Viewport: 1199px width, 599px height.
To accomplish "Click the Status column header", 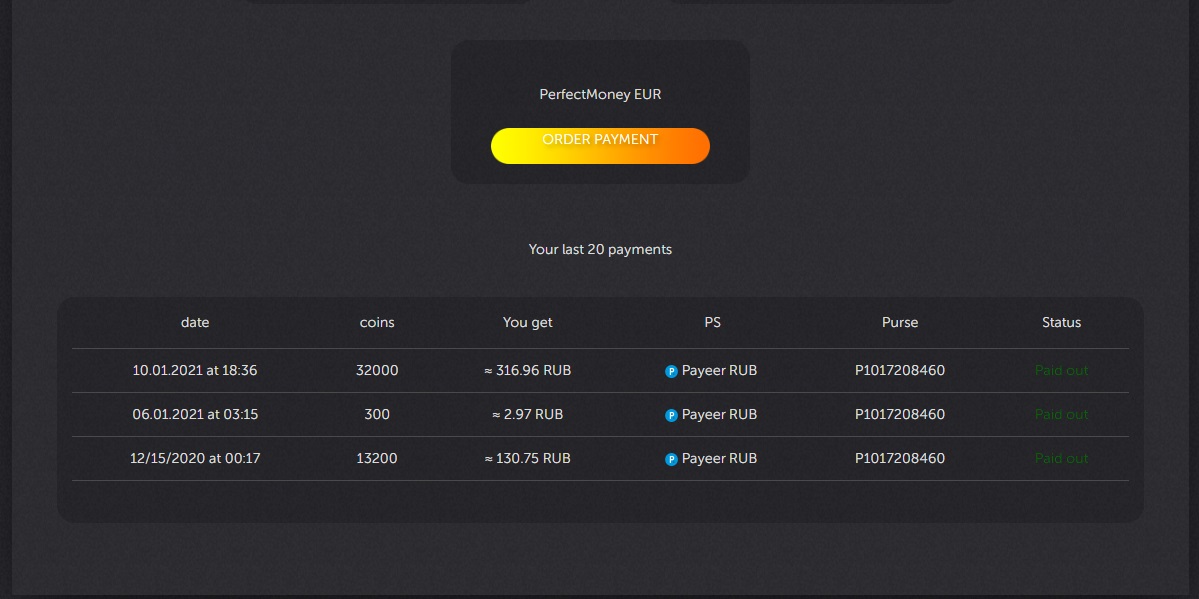I will [x=1061, y=322].
